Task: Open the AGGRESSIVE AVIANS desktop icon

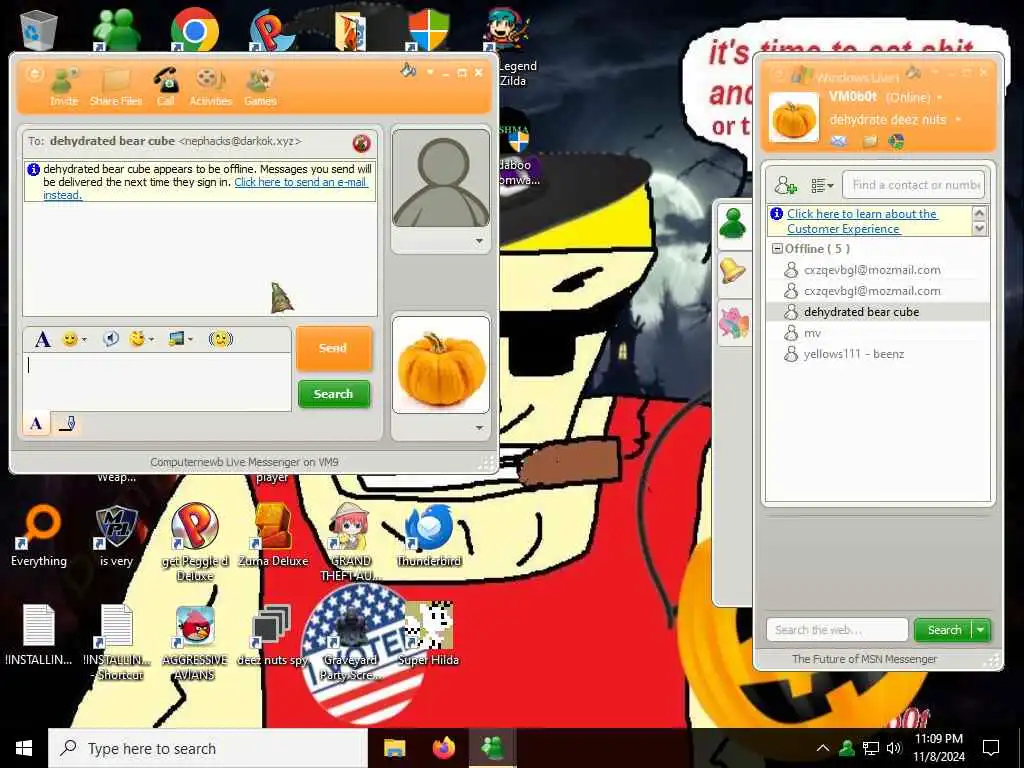Action: tap(195, 643)
